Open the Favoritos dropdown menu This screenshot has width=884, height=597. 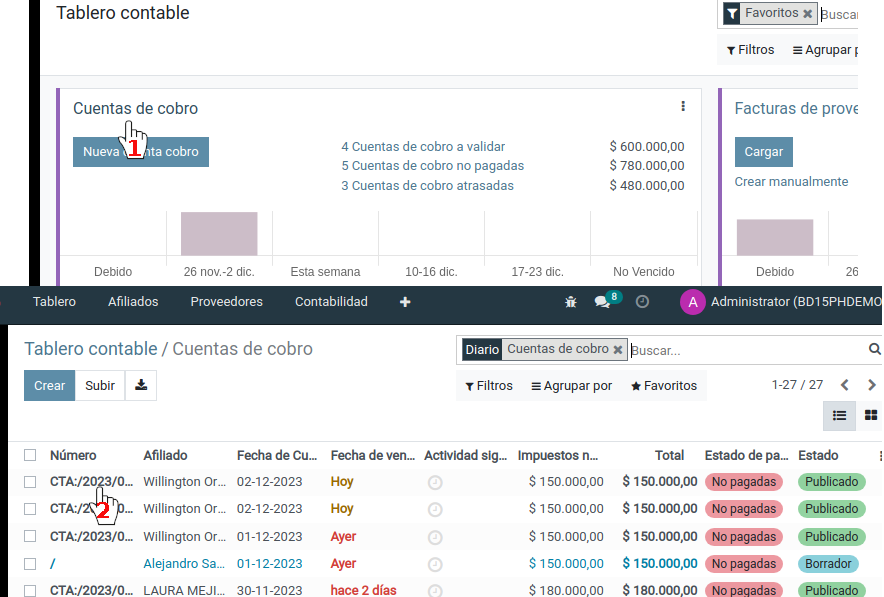664,386
